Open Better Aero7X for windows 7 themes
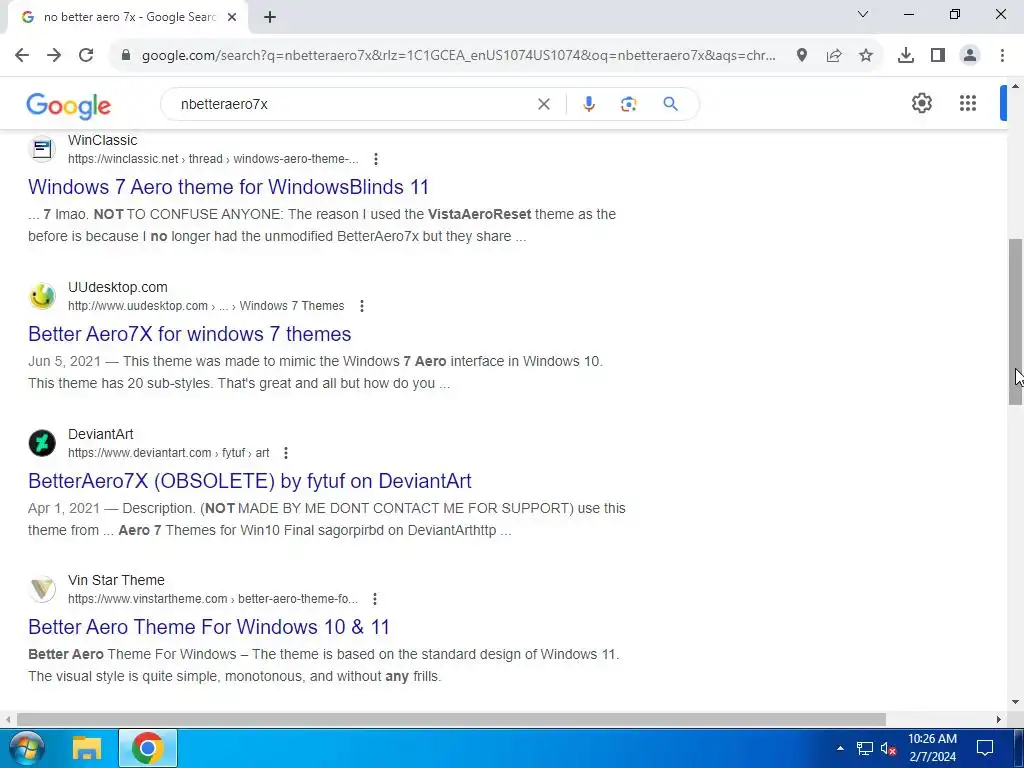The image size is (1024, 768). tap(189, 334)
